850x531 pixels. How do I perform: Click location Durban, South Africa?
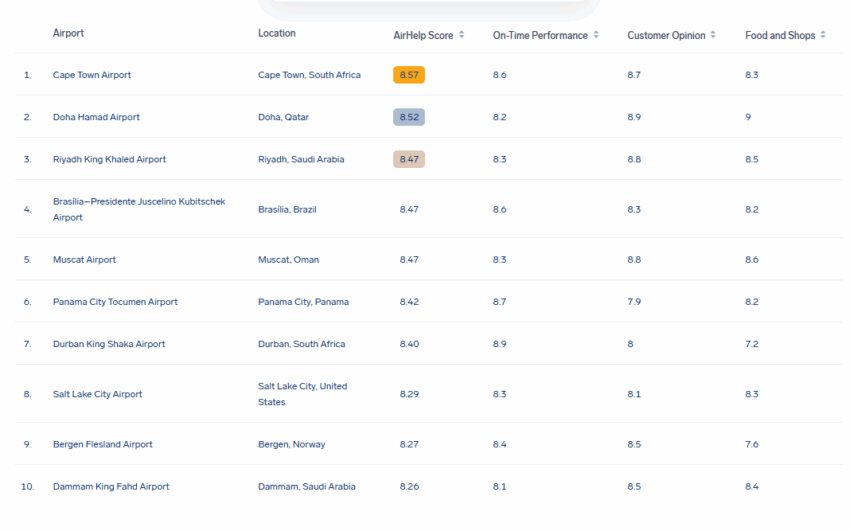[x=301, y=344]
